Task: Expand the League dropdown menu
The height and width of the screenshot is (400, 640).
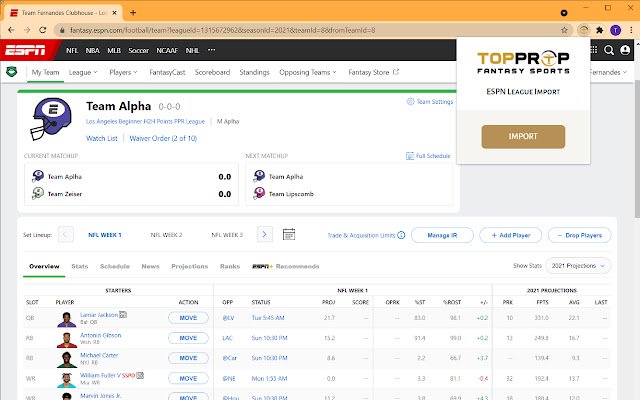Action: pos(83,72)
